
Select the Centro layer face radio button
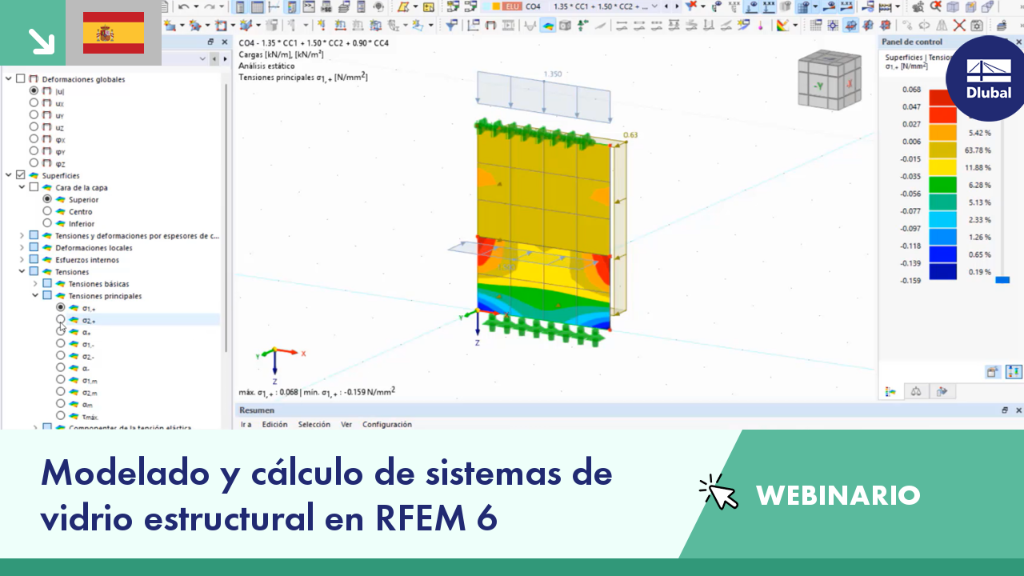point(47,211)
